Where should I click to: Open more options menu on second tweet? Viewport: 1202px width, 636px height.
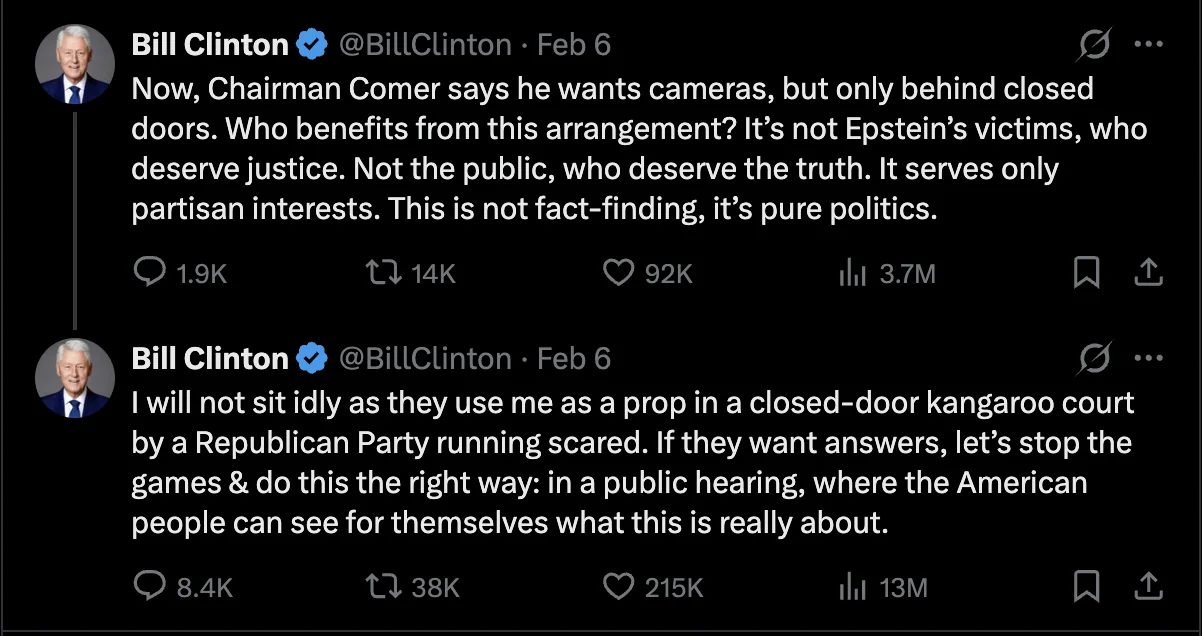(1149, 358)
